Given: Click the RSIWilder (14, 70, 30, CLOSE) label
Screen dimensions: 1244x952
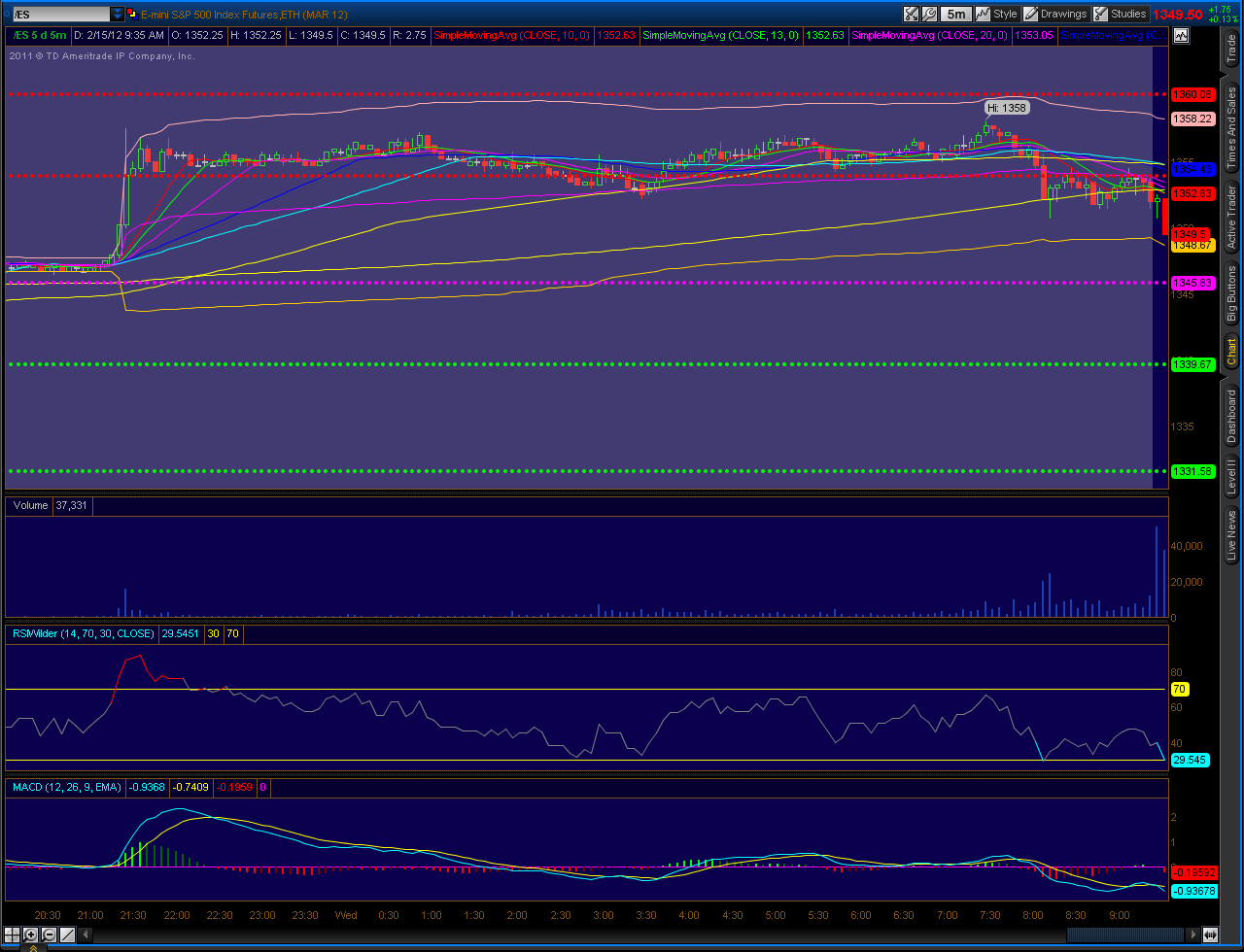Looking at the screenshot, I should coord(83,633).
